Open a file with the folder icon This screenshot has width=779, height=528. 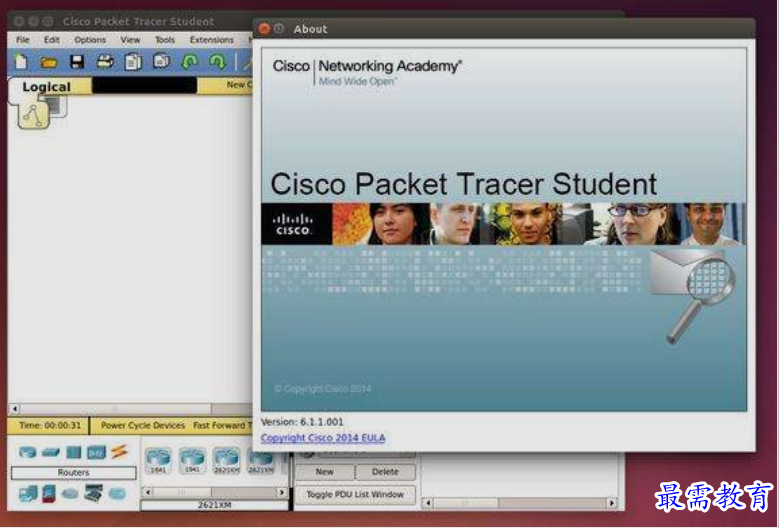tap(49, 62)
